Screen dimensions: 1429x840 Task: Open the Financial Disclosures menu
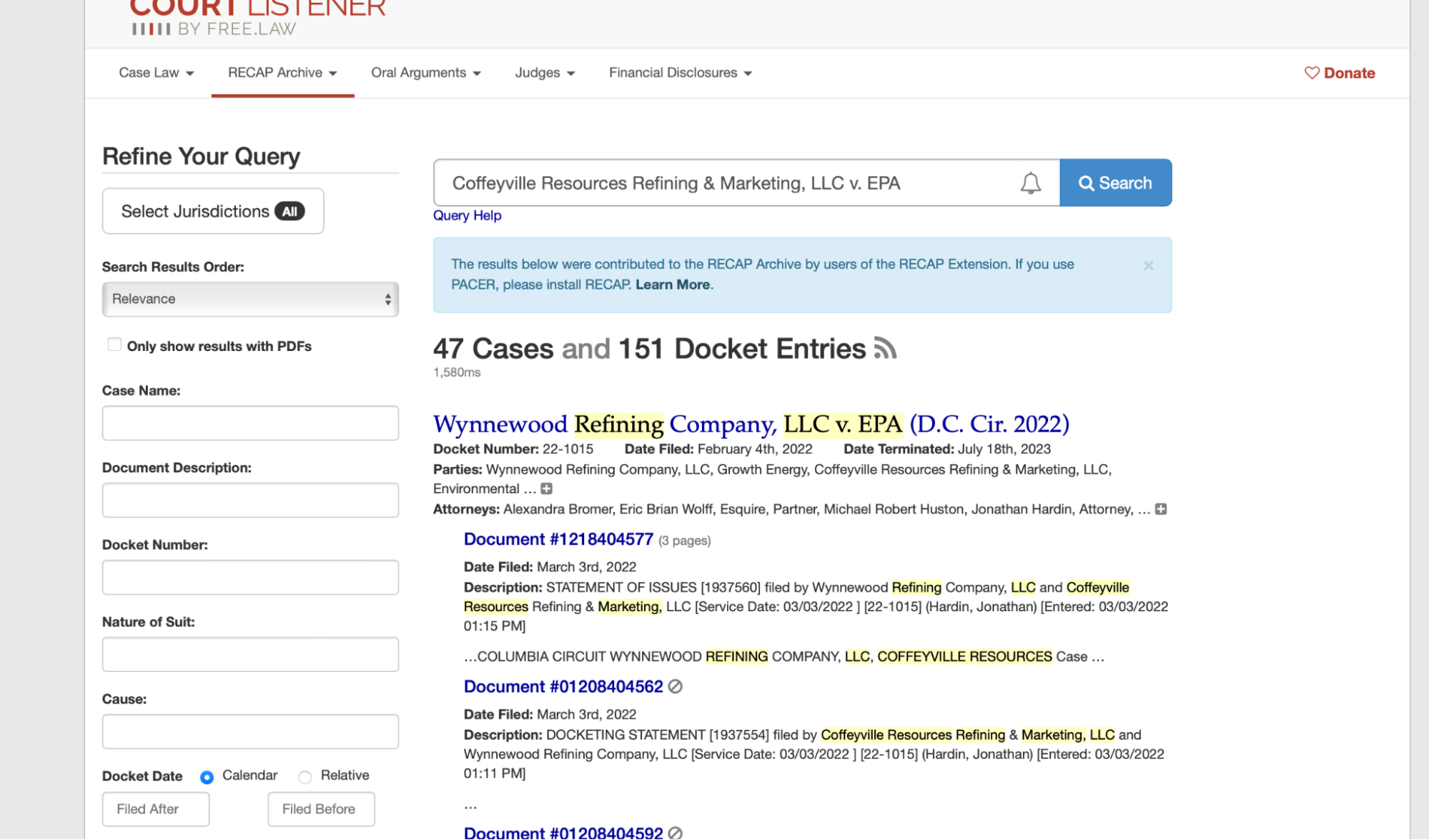pos(678,72)
